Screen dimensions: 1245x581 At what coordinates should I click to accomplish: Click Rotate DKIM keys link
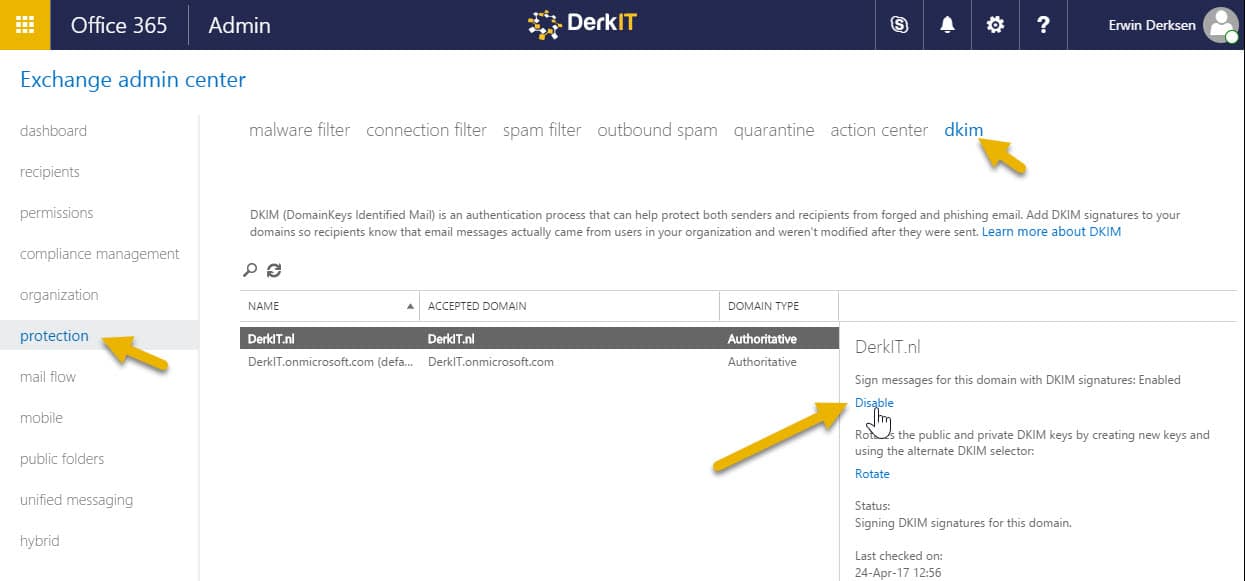pos(872,474)
